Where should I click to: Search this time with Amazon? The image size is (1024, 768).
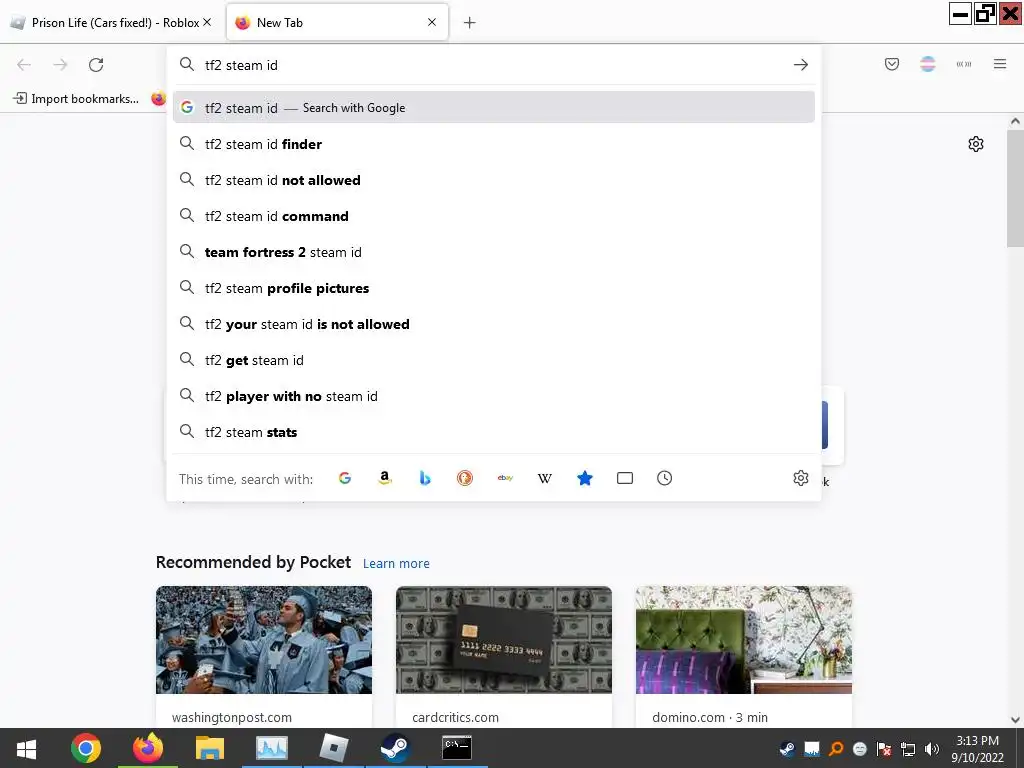coord(385,478)
